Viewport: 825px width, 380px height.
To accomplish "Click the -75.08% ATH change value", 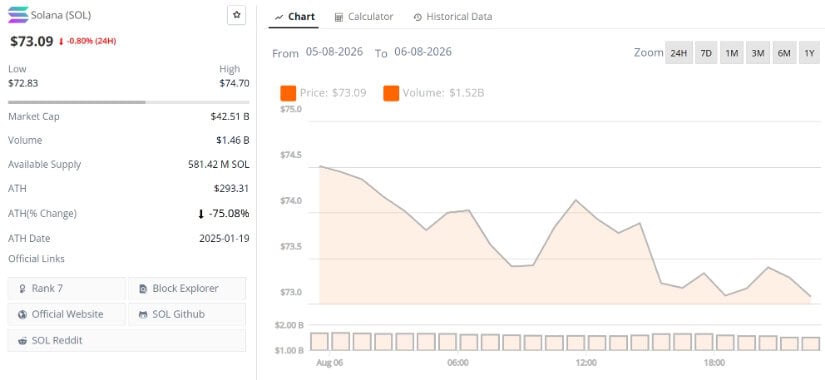I will pos(229,214).
